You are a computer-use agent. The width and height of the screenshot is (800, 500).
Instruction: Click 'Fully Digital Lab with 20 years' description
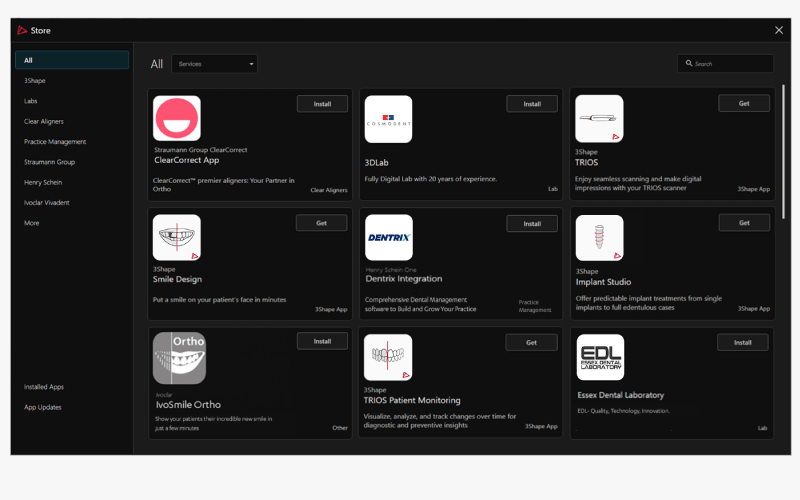(431, 179)
